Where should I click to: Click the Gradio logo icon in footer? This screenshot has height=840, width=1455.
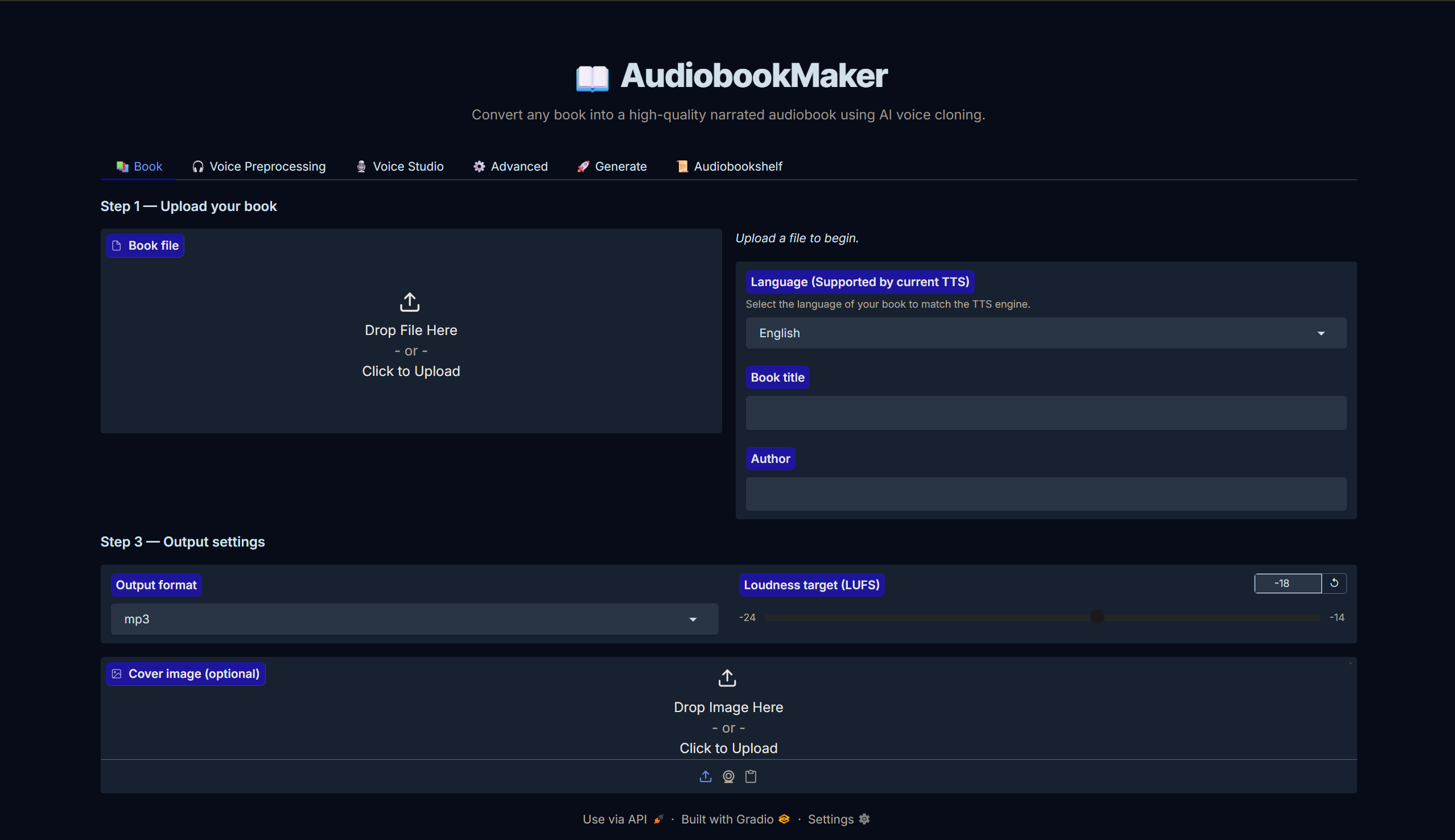point(784,818)
